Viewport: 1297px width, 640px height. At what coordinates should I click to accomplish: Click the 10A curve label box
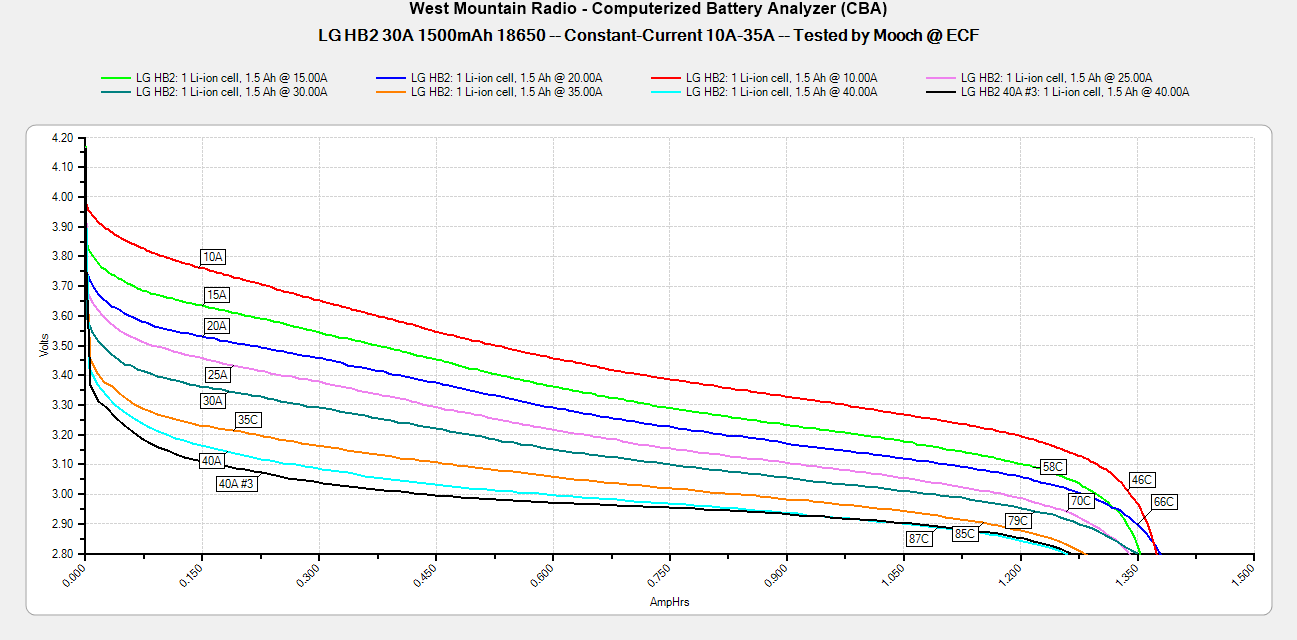pyautogui.click(x=213, y=257)
